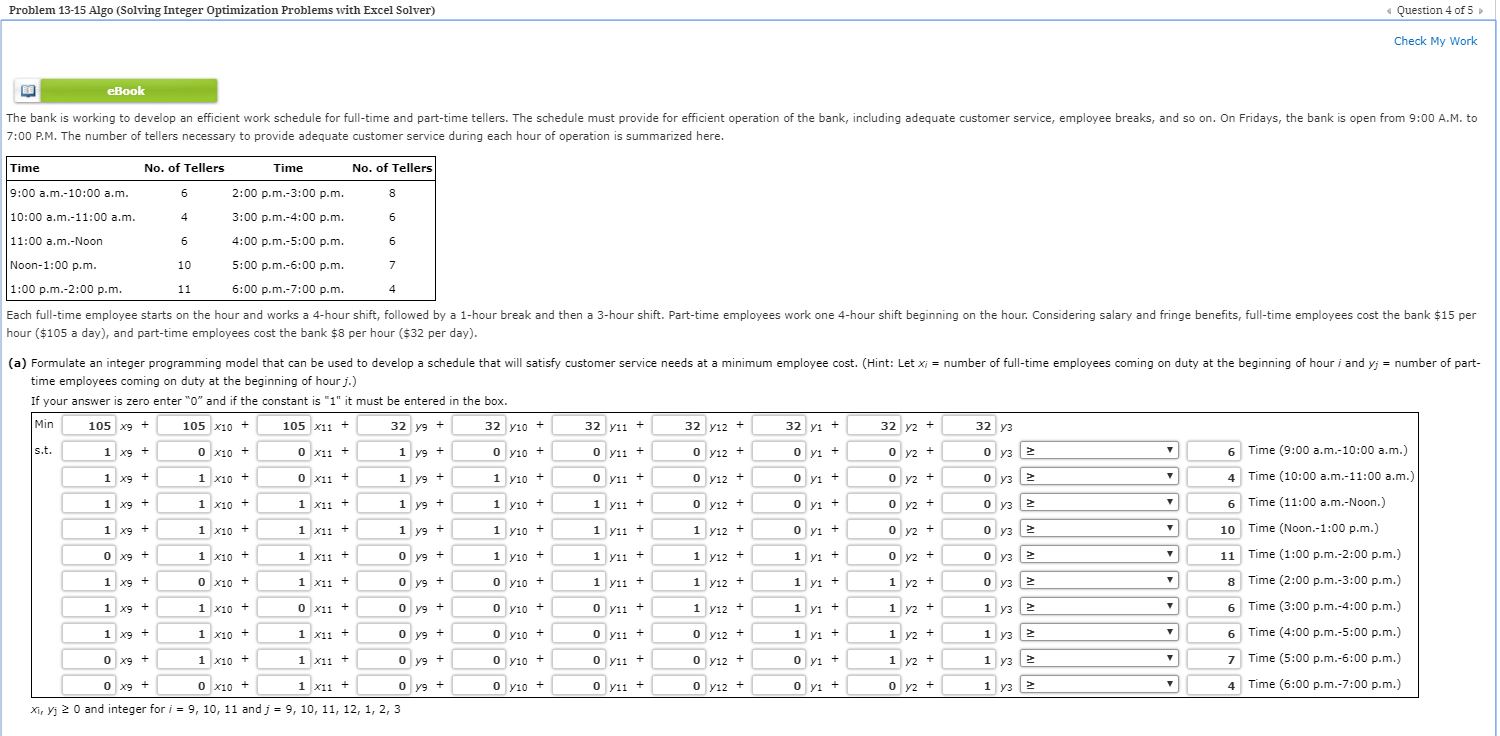
Task: Click the Check My Work link
Action: [1435, 41]
